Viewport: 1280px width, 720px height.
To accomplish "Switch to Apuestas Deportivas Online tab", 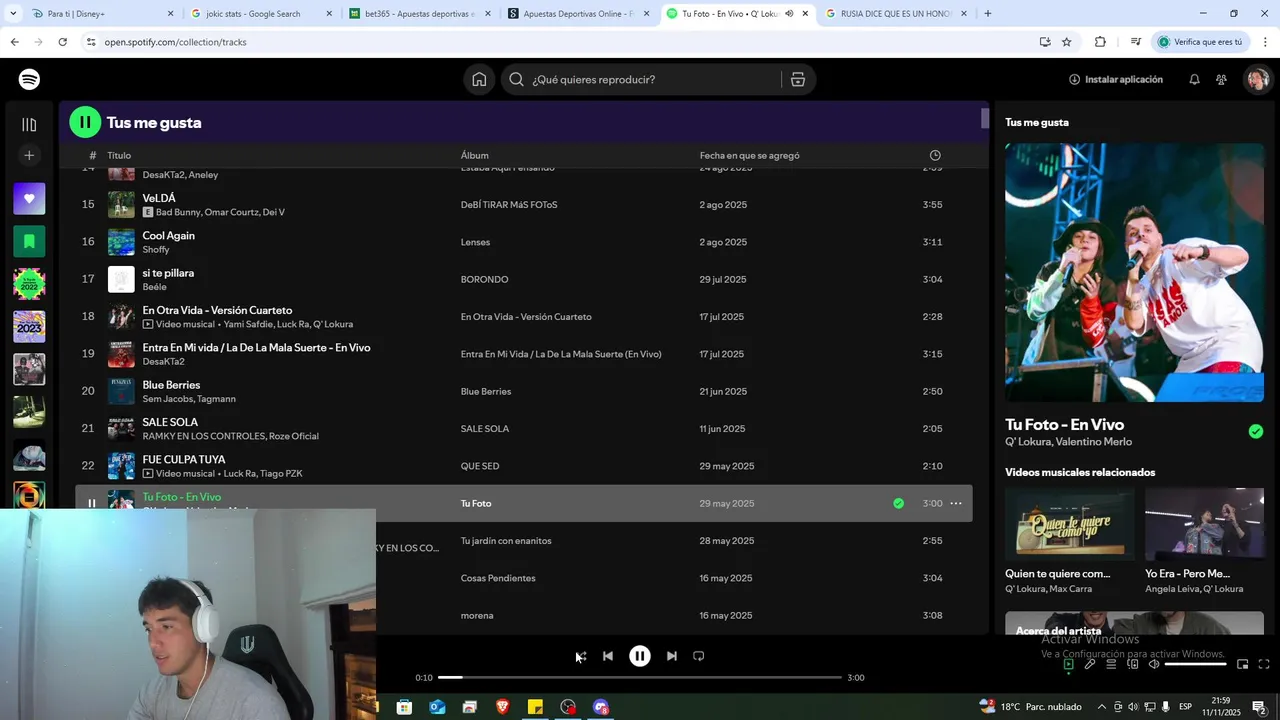I will click(578, 14).
